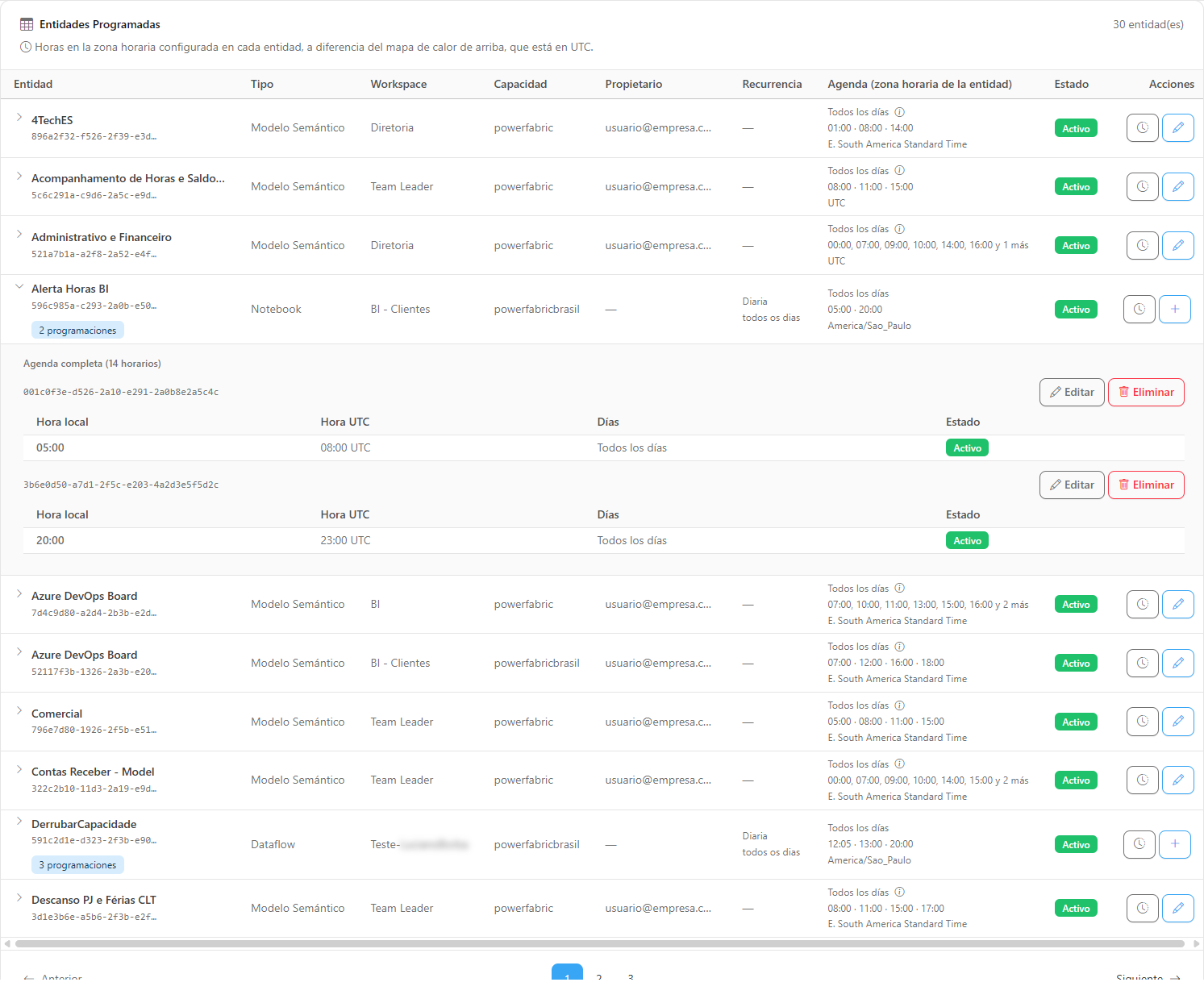The height and width of the screenshot is (1003, 1204).
Task: Click the scrollbar right arrow
Action: pyautogui.click(x=1197, y=943)
